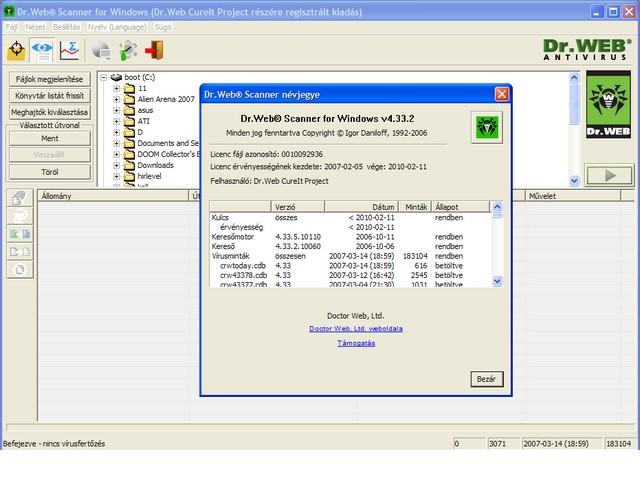Sort by the Verzió column header
640x480 pixels.
298,207
